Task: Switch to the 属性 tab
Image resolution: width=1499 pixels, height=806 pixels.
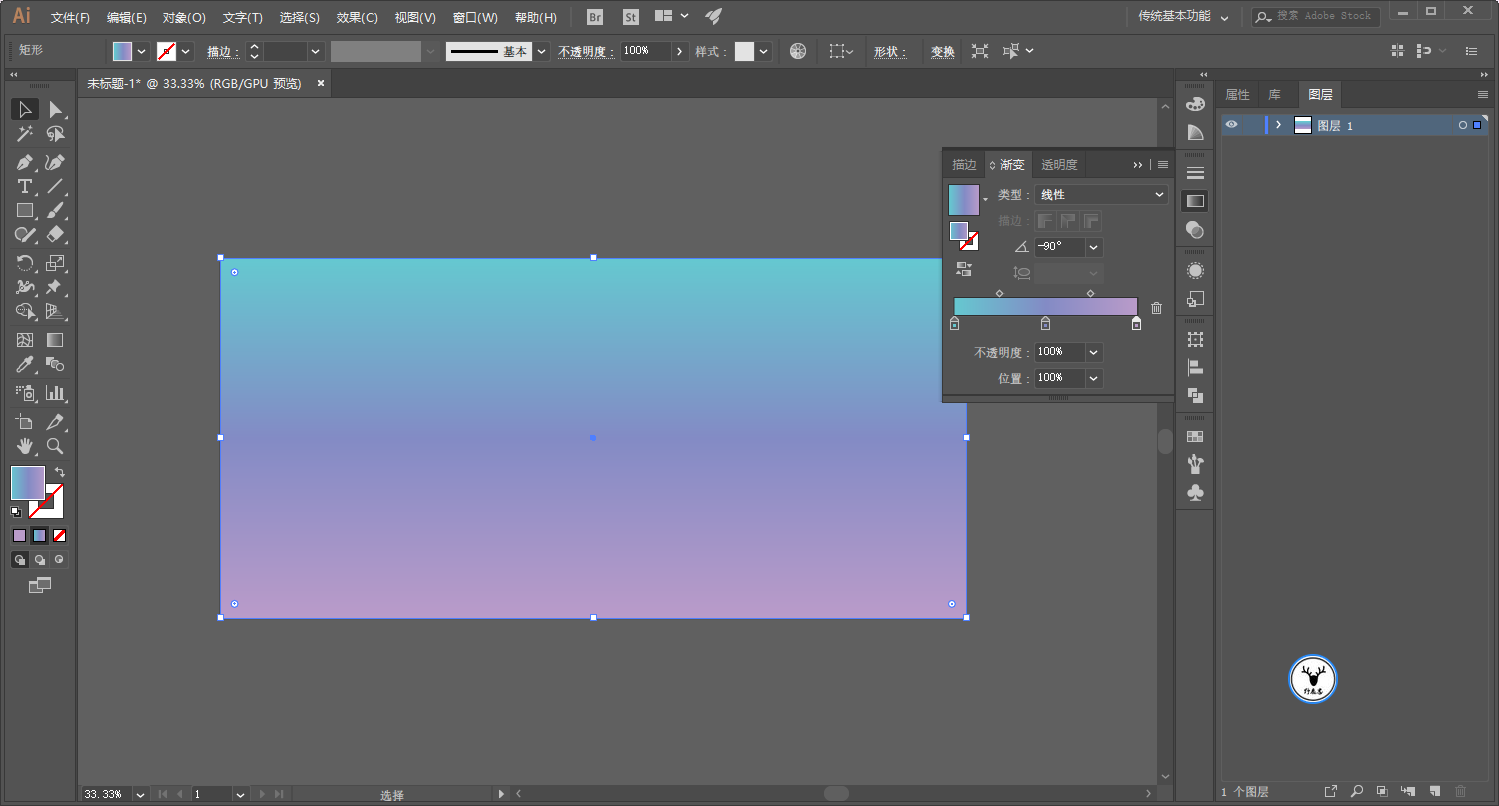Action: pyautogui.click(x=1237, y=95)
